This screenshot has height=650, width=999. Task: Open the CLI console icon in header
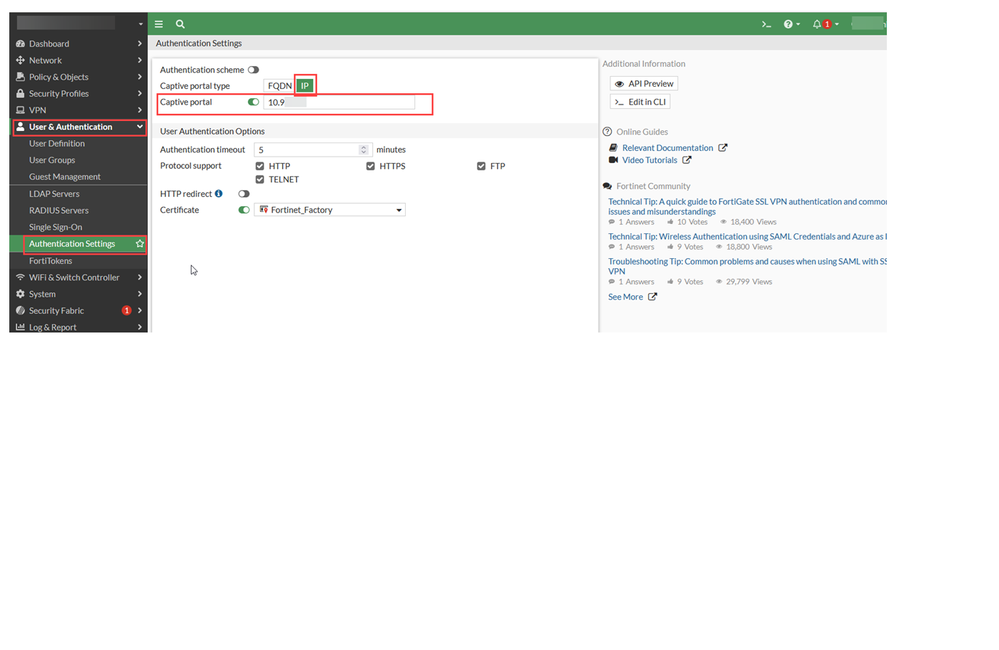[x=766, y=24]
